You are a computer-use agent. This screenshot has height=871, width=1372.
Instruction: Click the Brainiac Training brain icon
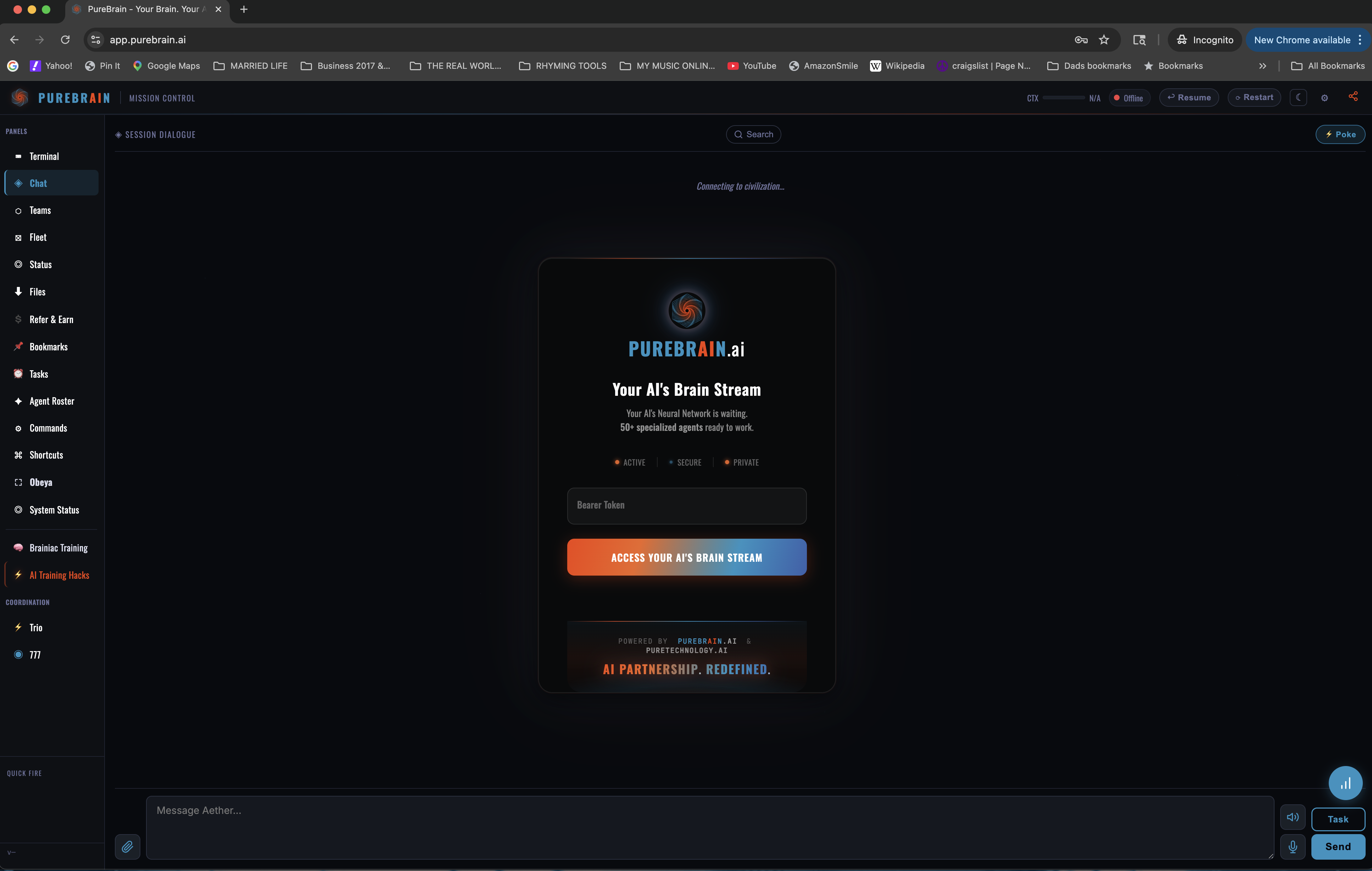click(18, 548)
